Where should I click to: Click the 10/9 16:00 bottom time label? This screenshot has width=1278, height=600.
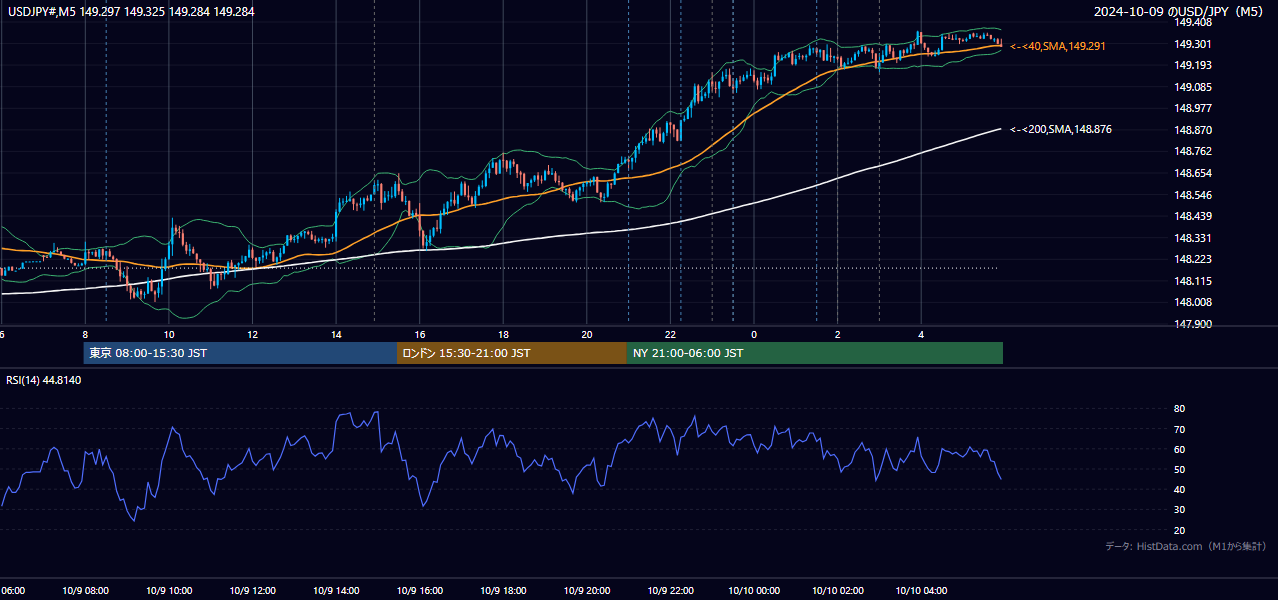click(420, 590)
